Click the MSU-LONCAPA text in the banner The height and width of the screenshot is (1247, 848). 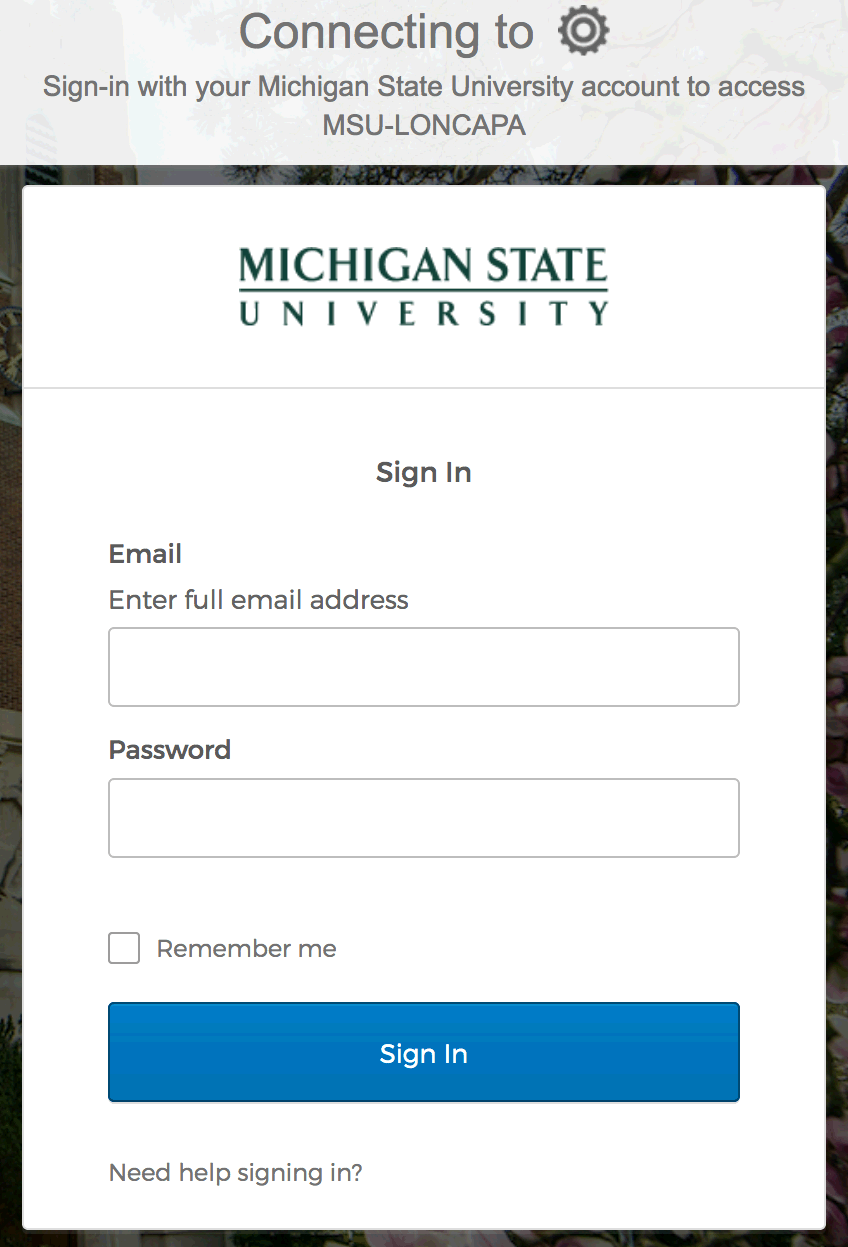click(423, 125)
